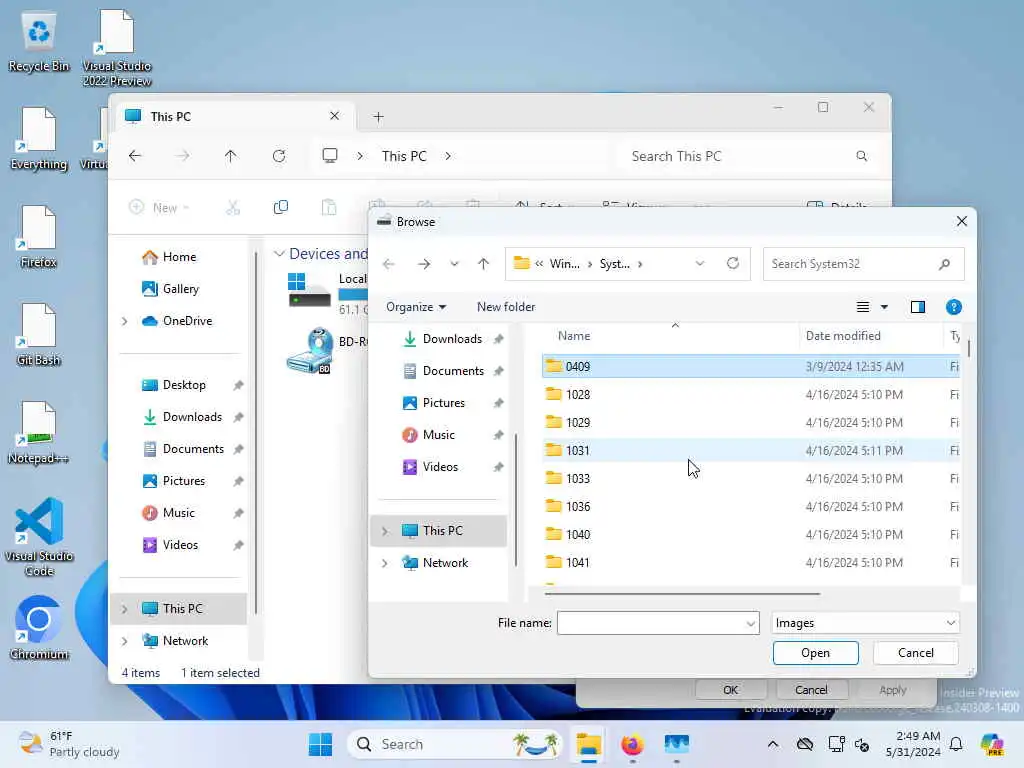Screen dimensions: 1024x768
Task: Click the Cut icon in This PC toolbar
Action: tap(233, 208)
